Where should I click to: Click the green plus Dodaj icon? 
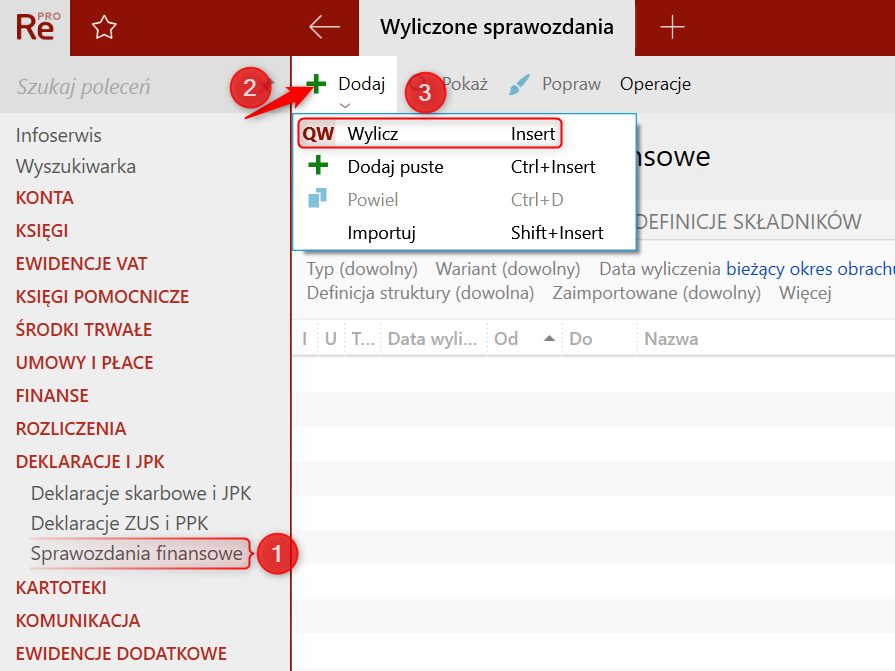(316, 84)
